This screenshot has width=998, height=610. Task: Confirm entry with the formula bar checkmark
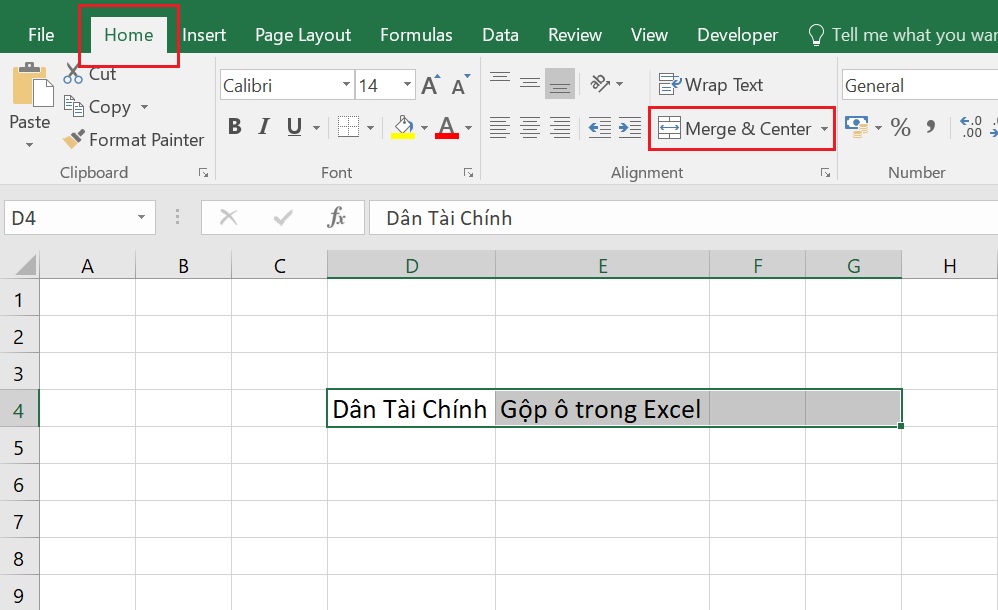click(283, 218)
